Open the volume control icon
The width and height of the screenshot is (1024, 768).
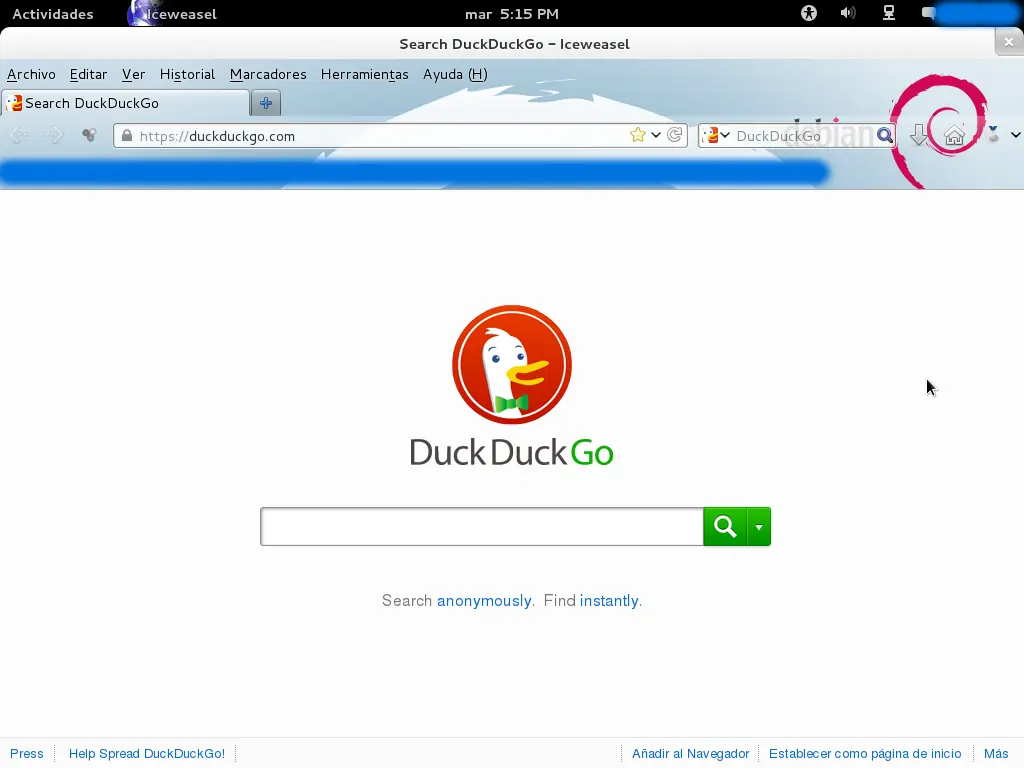pyautogui.click(x=848, y=13)
